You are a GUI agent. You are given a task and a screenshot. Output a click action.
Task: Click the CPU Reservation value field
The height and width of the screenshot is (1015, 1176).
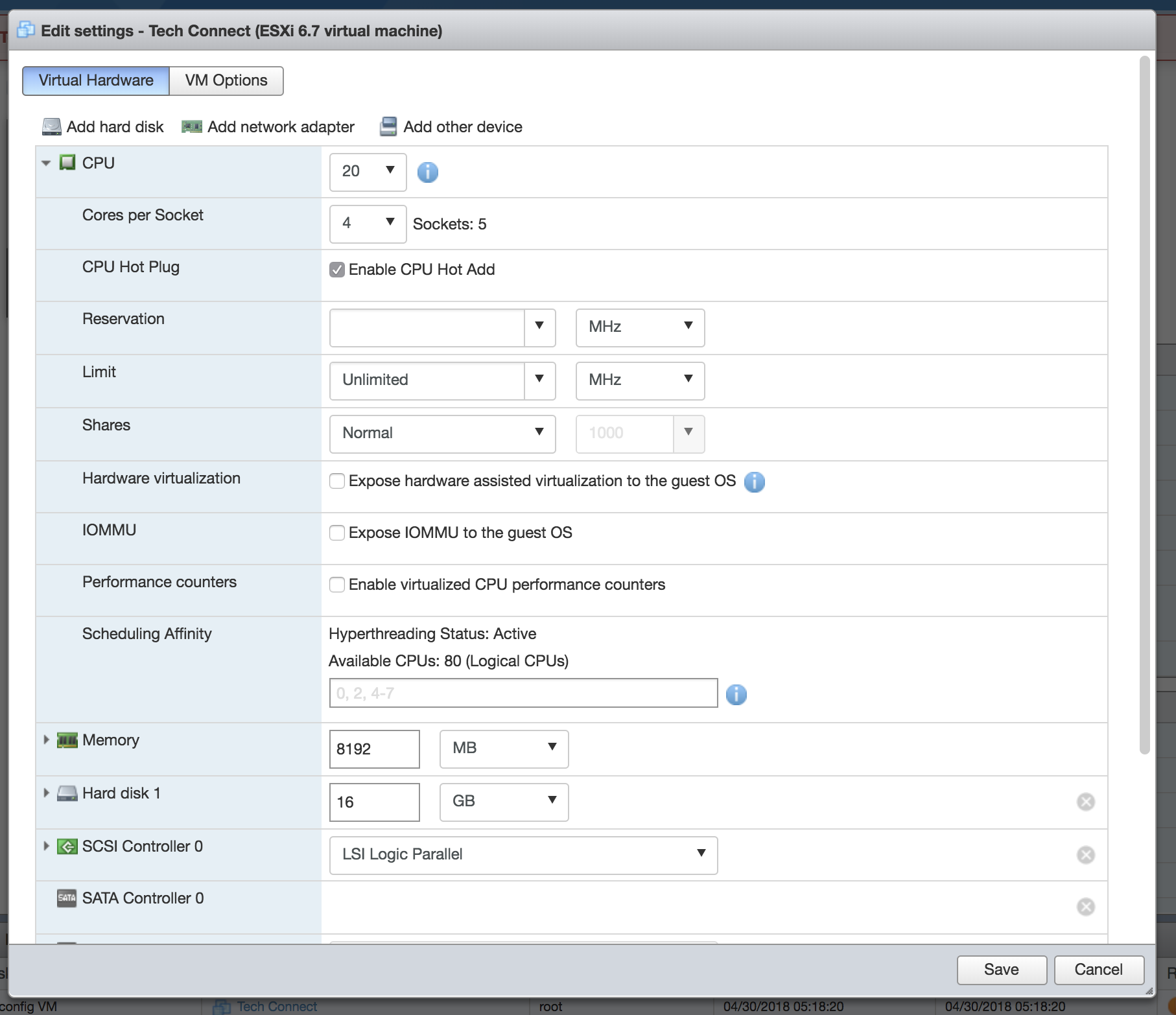coord(427,327)
